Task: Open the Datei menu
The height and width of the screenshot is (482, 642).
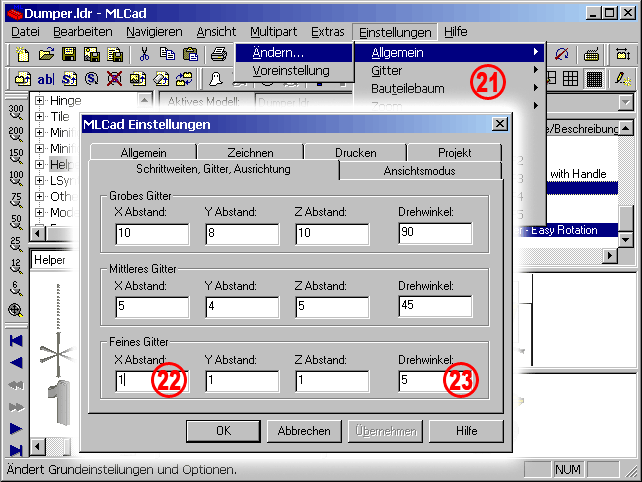Action: coord(25,32)
